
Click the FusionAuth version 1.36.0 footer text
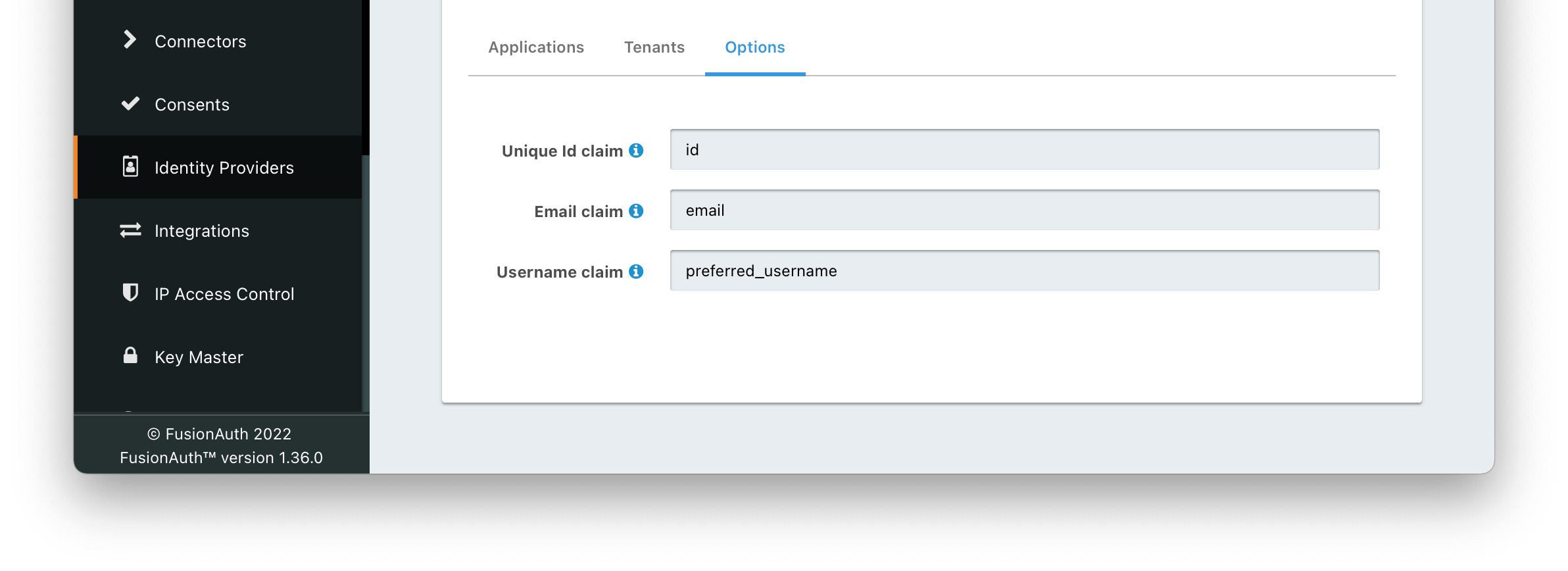[221, 458]
